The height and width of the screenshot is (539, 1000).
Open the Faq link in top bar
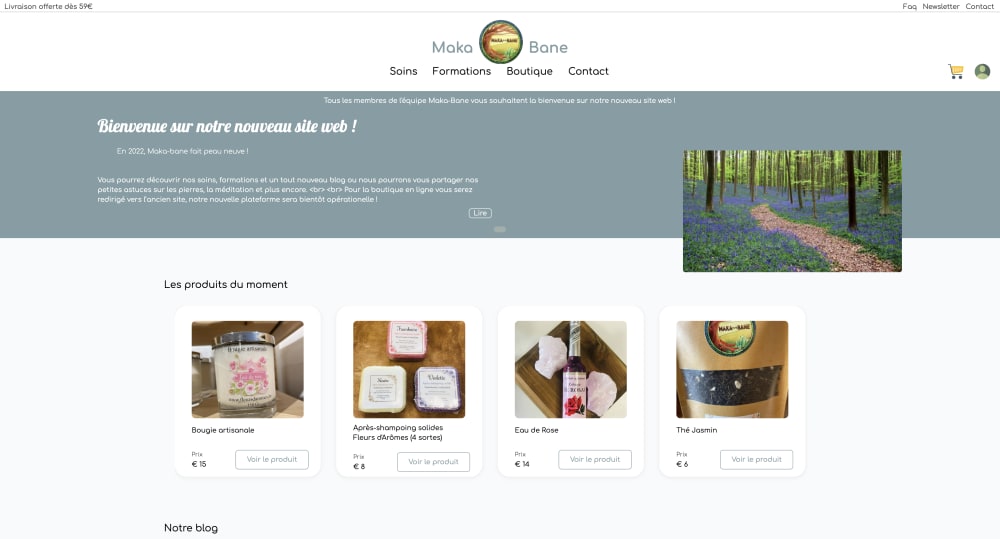(909, 6)
